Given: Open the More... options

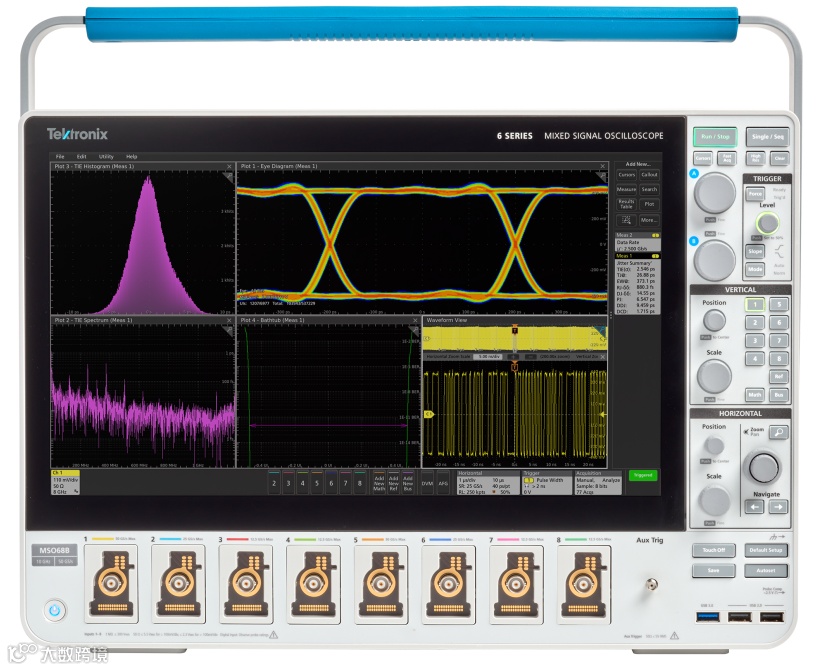Looking at the screenshot, I should point(649,220).
